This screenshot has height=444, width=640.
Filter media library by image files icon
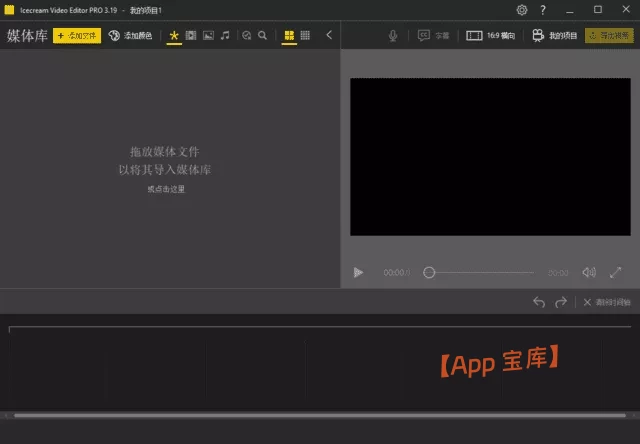tap(209, 36)
